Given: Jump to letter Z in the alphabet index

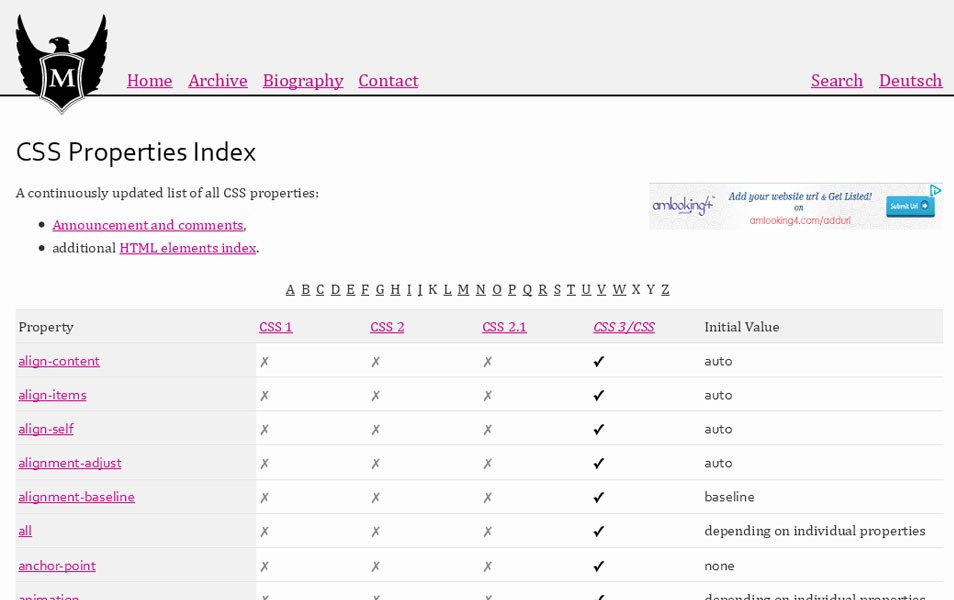Looking at the screenshot, I should (665, 289).
